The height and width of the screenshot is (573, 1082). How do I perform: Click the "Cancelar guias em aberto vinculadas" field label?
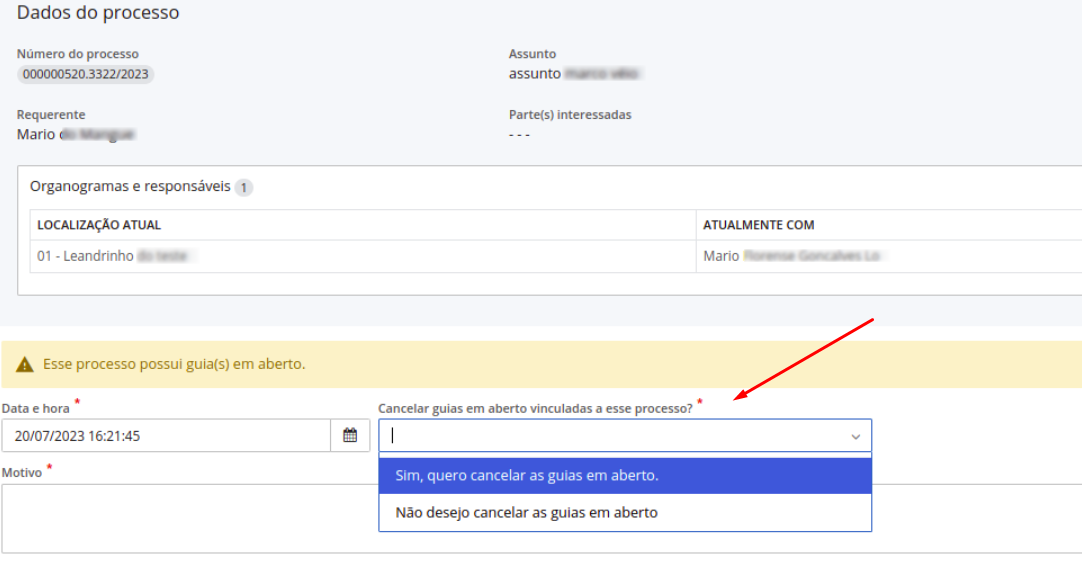pyautogui.click(x=535, y=408)
